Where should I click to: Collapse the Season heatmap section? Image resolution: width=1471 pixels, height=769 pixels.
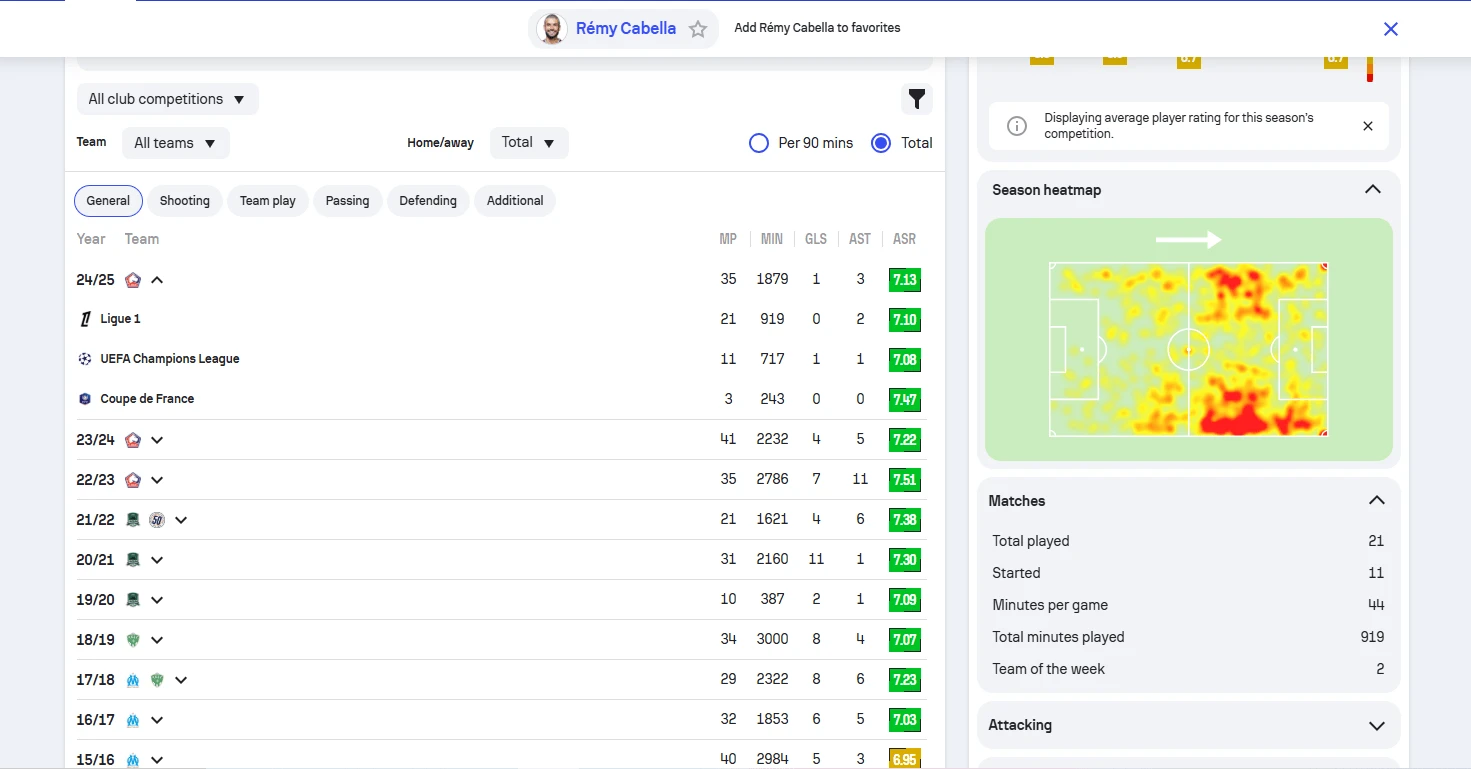[x=1372, y=190]
